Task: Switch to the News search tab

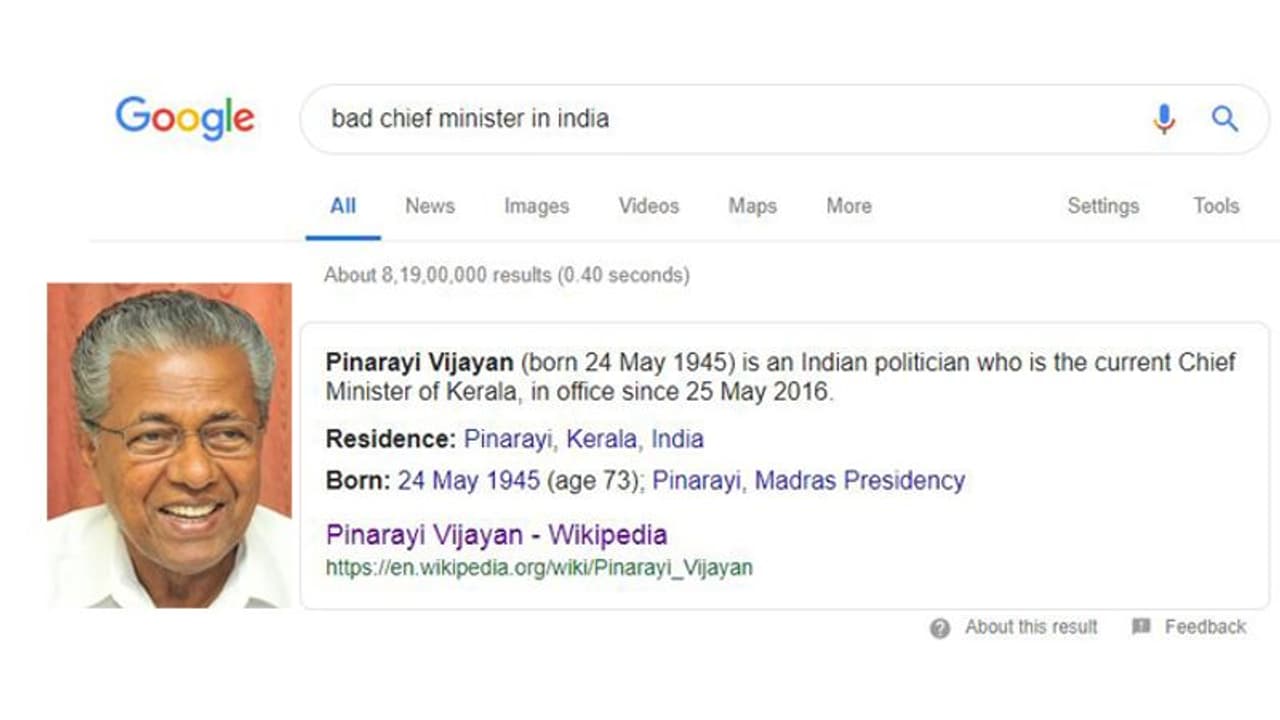Action: (429, 206)
